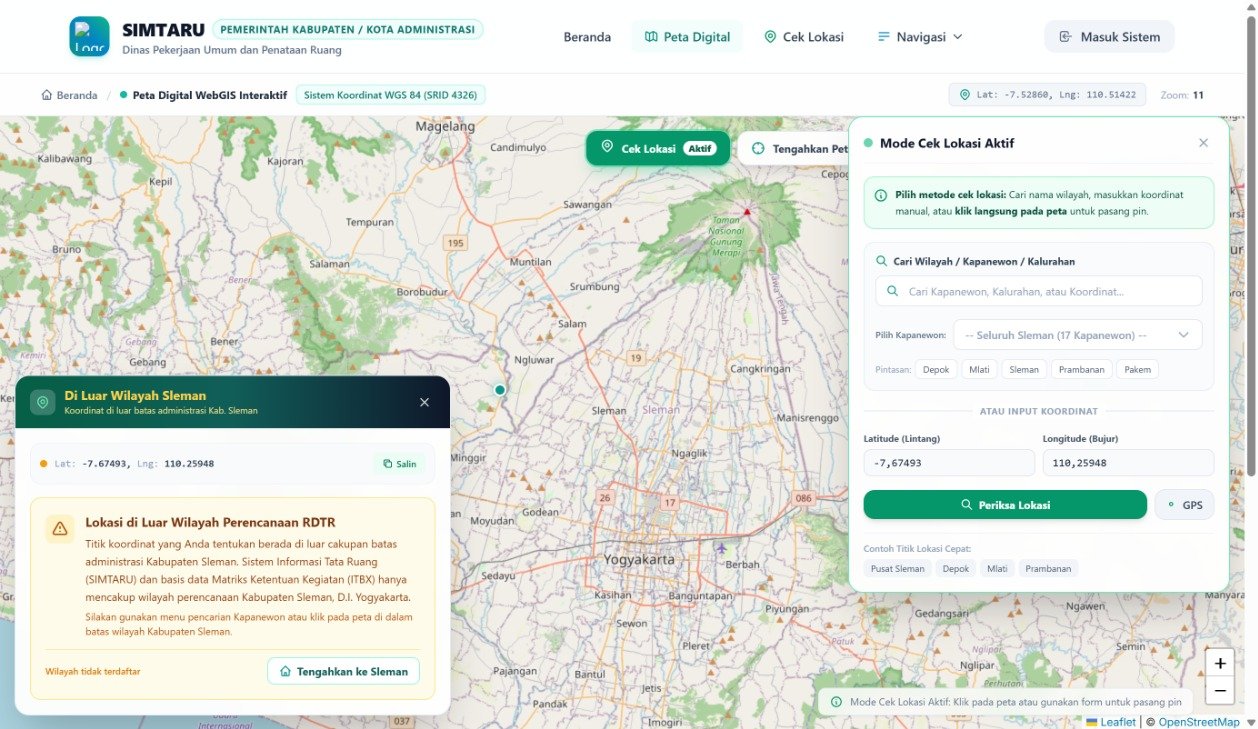The height and width of the screenshot is (729, 1258).
Task: Click the Longitude (Bujur) input field
Action: tap(1128, 463)
